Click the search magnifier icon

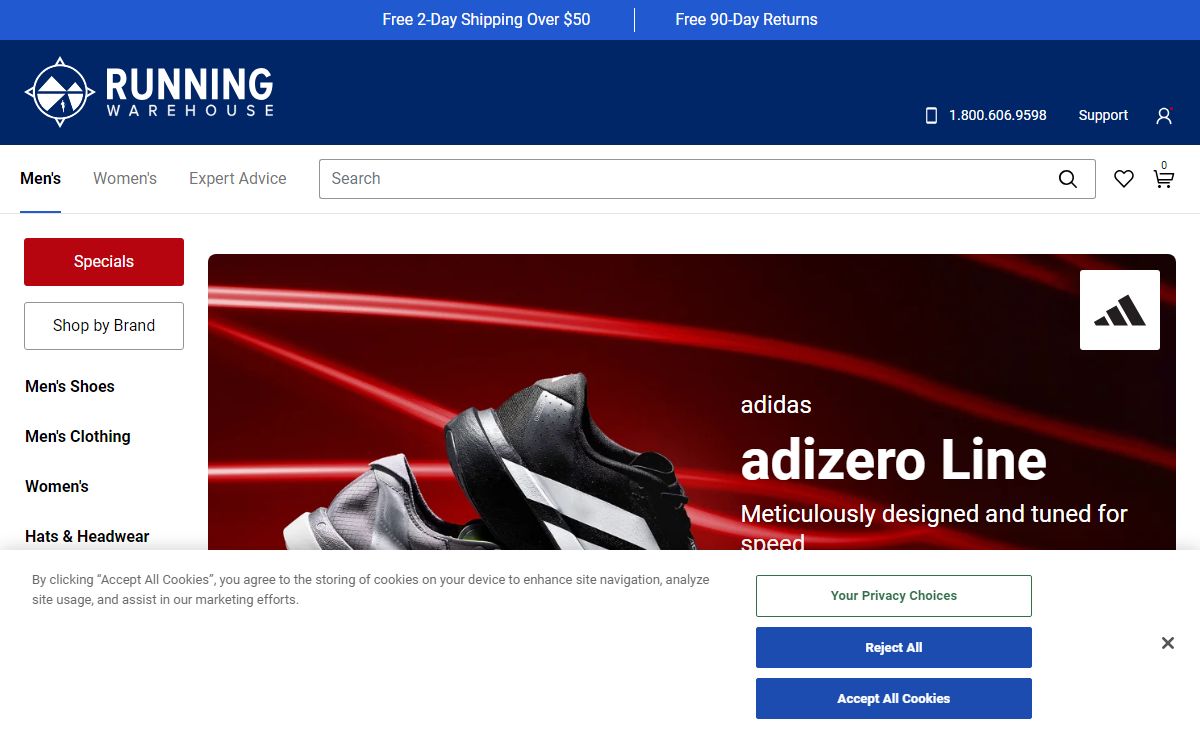1068,179
